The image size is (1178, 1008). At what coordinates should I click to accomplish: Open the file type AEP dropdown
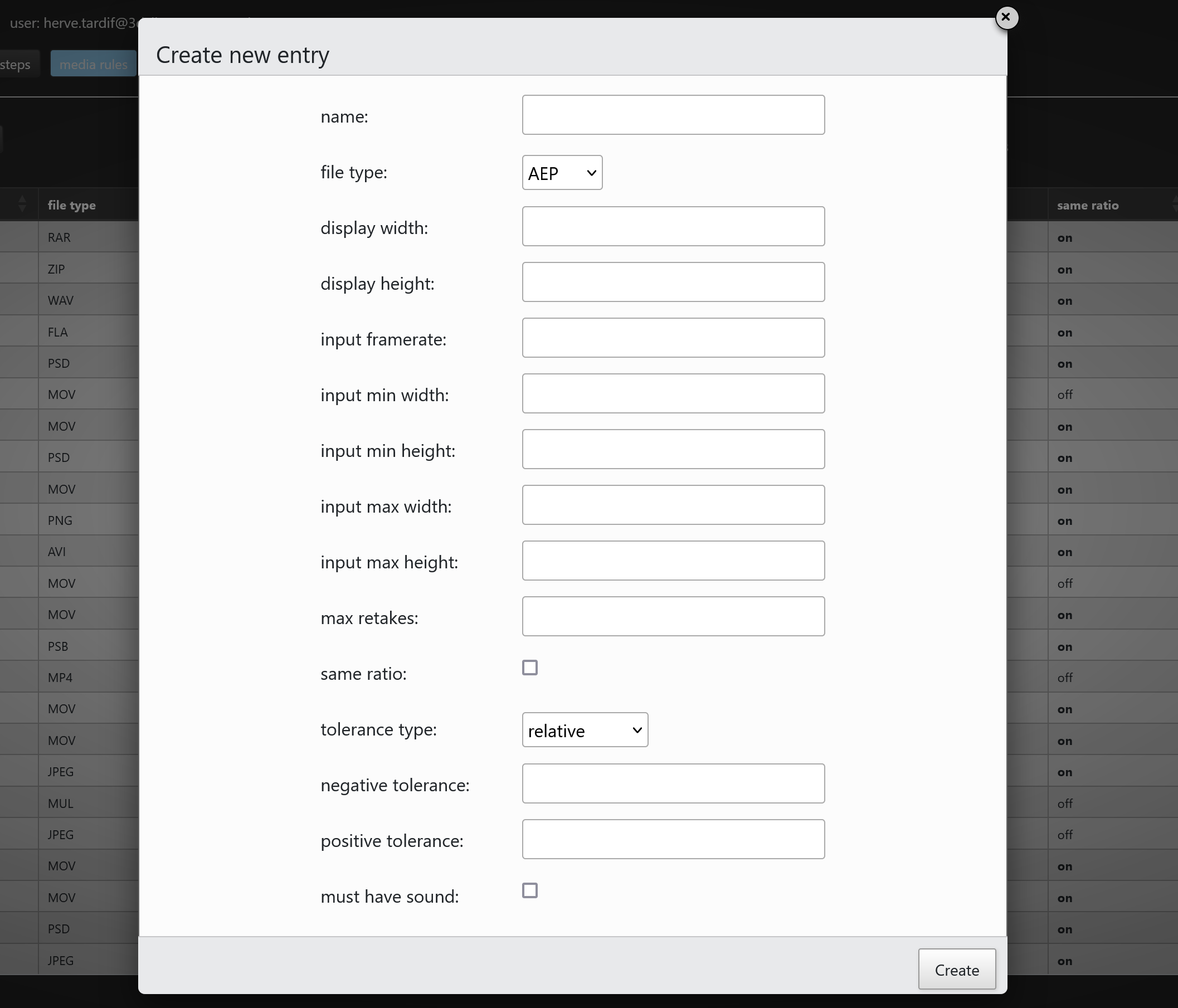[562, 173]
